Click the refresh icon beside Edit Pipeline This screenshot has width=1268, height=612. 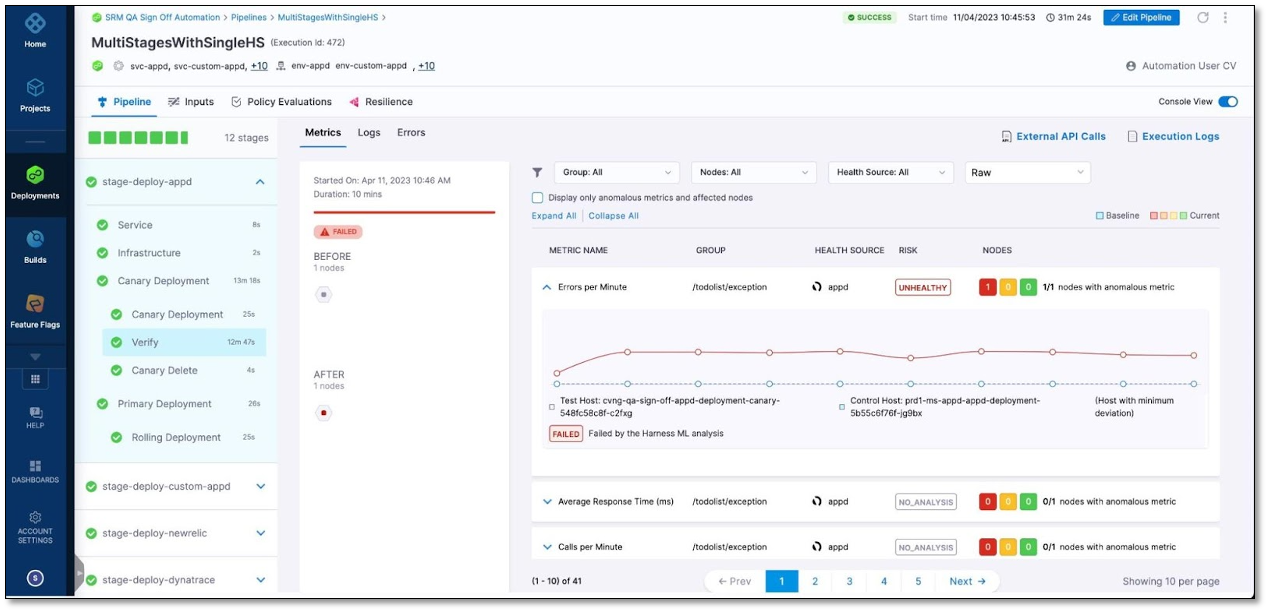1203,17
